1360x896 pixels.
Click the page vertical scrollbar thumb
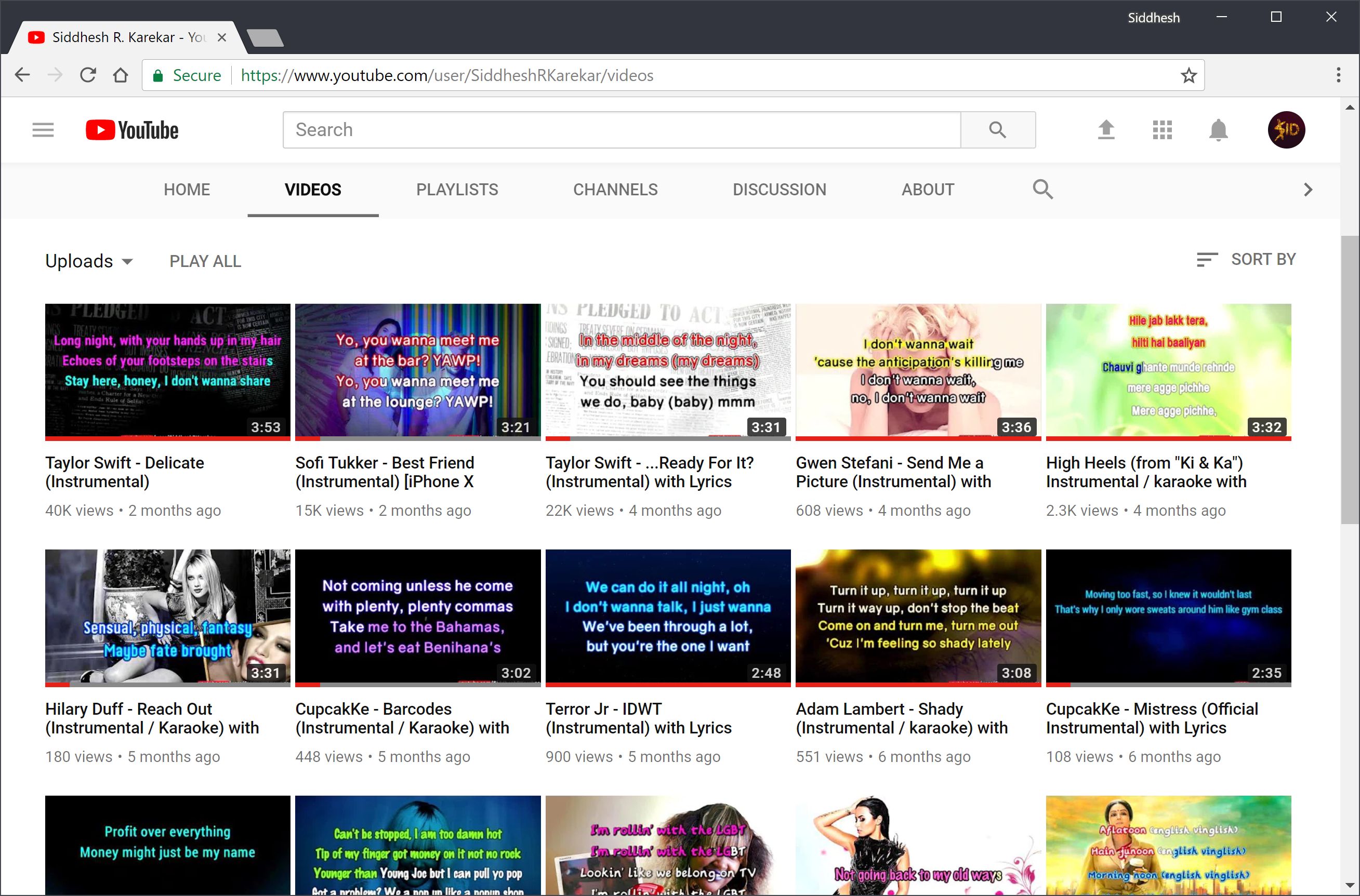pos(1350,379)
